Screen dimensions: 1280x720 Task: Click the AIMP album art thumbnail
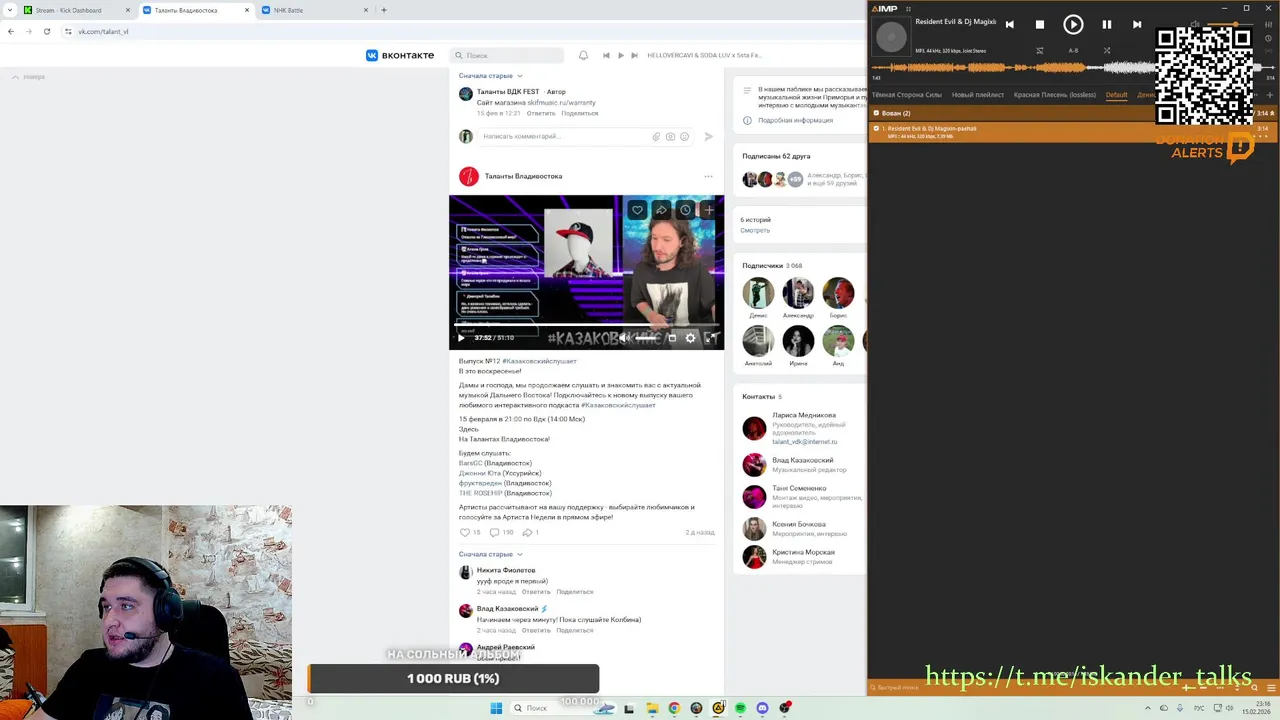coord(891,38)
